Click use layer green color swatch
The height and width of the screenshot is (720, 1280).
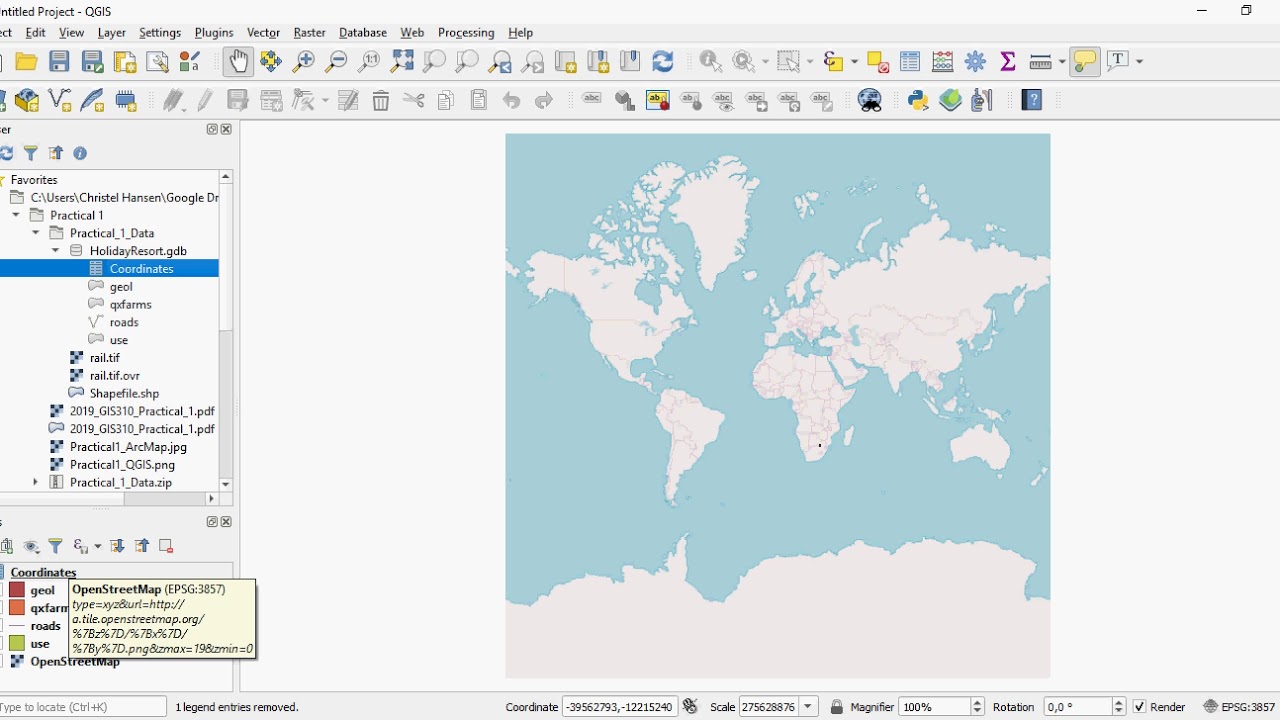(17, 644)
